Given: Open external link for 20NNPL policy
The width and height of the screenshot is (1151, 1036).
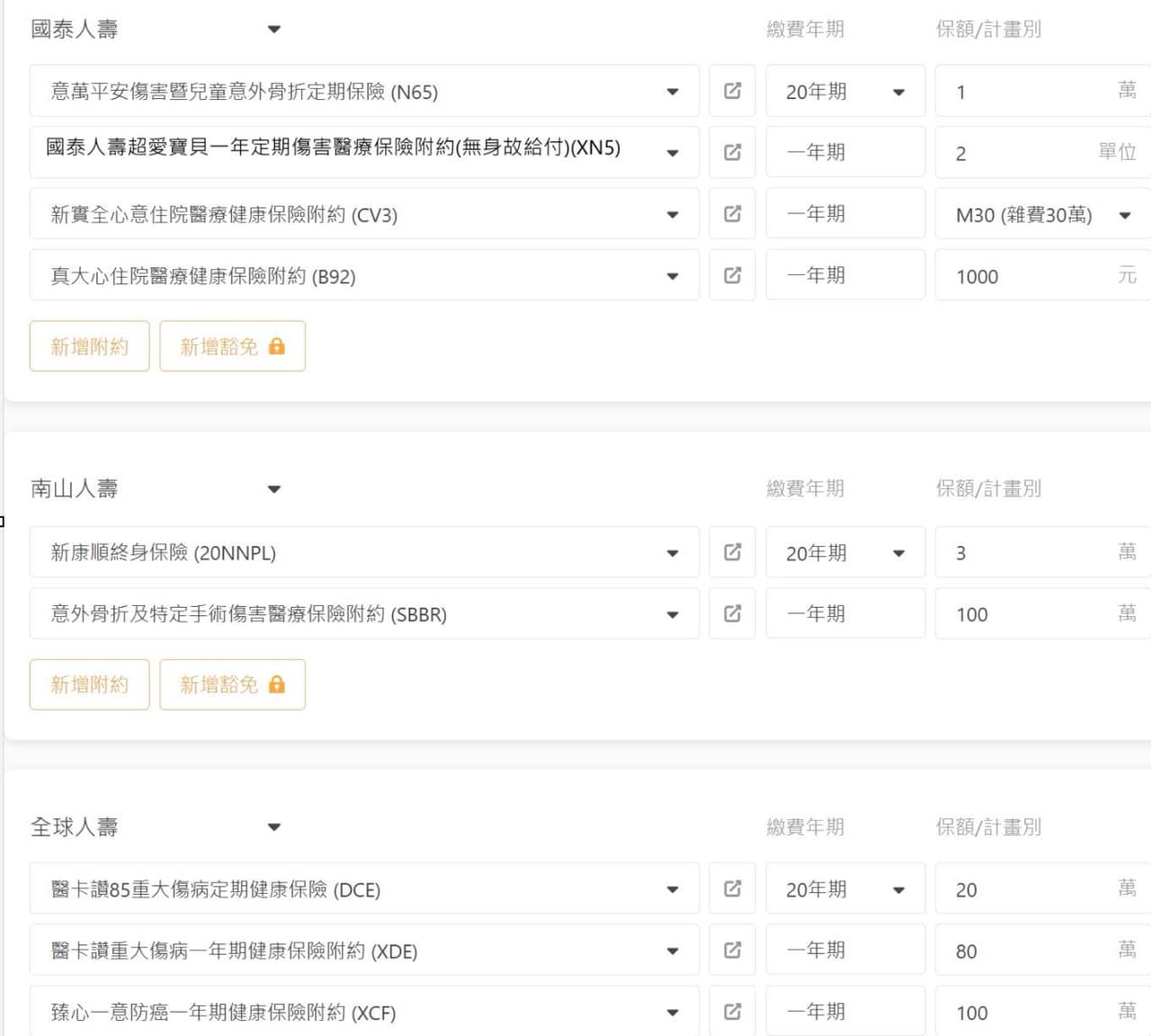Looking at the screenshot, I should (732, 552).
